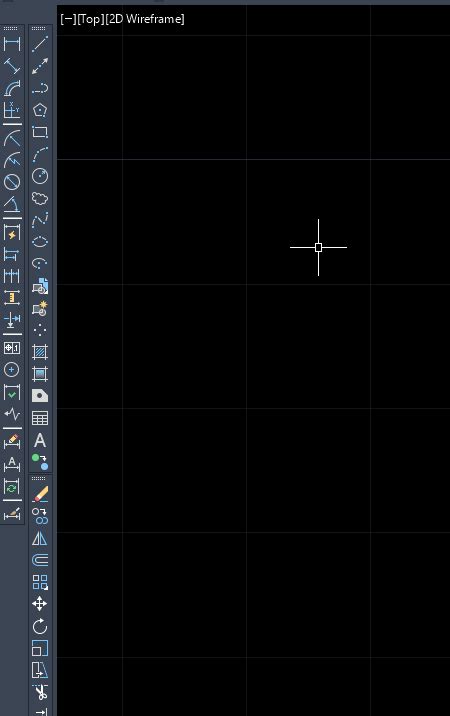
Task: Select the Polygon tool
Action: pos(40,110)
